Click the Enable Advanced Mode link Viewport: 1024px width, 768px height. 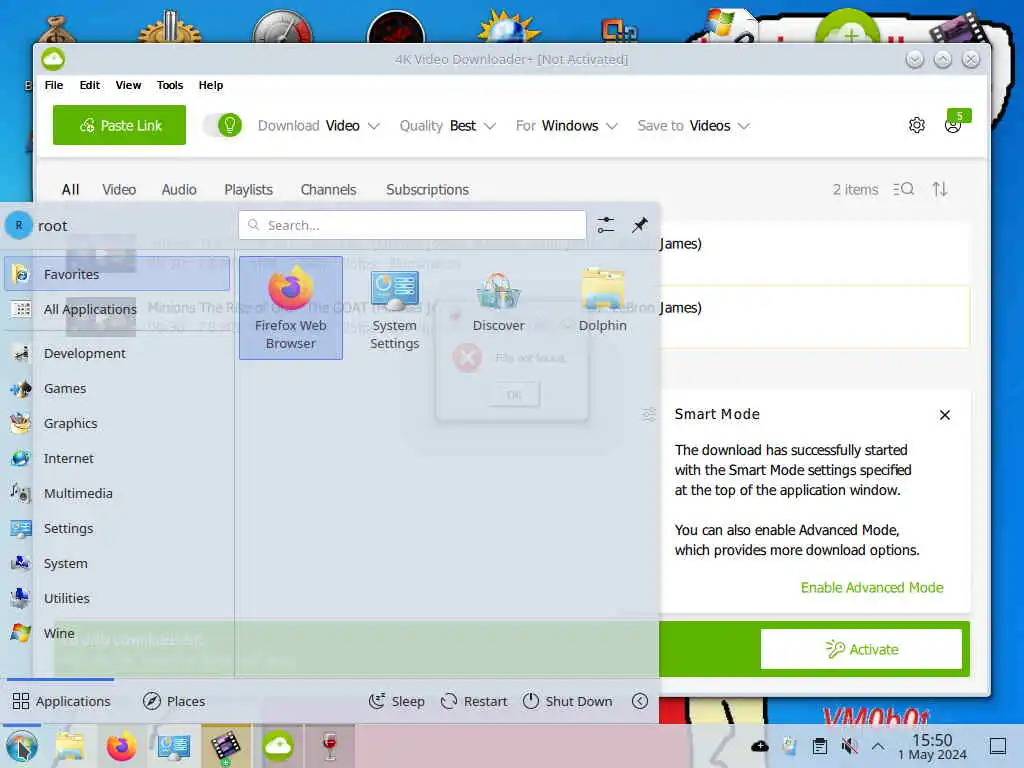point(872,587)
